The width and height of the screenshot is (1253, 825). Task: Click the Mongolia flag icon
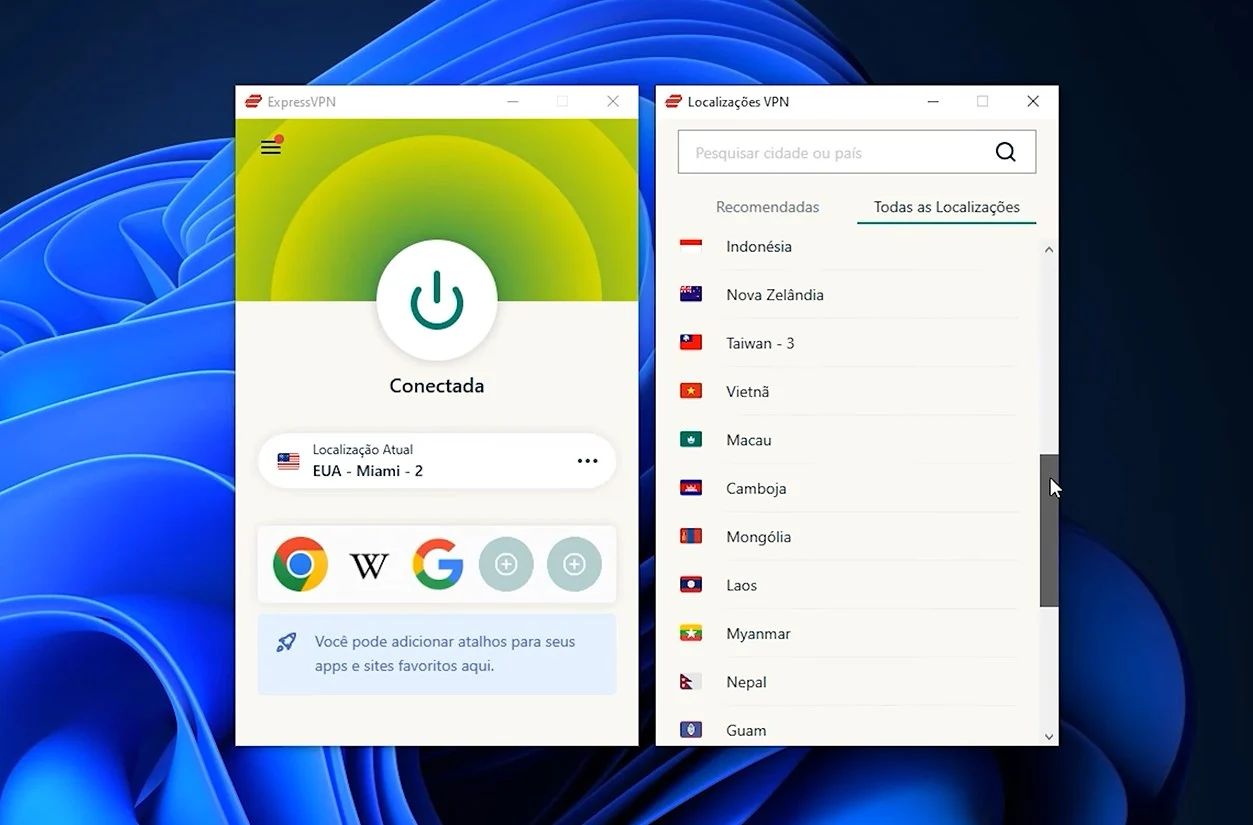pos(691,536)
